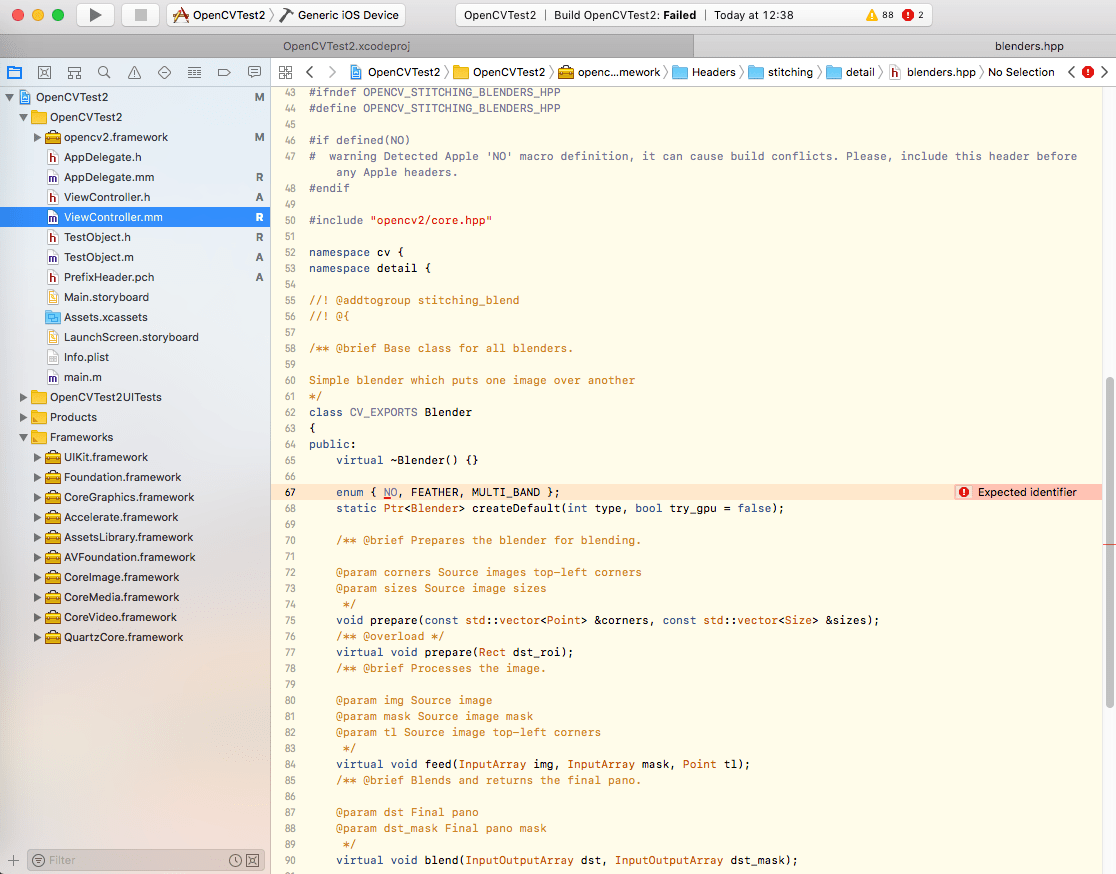Select ViewController.h file
Image resolution: width=1116 pixels, height=874 pixels.
[x=135, y=197]
